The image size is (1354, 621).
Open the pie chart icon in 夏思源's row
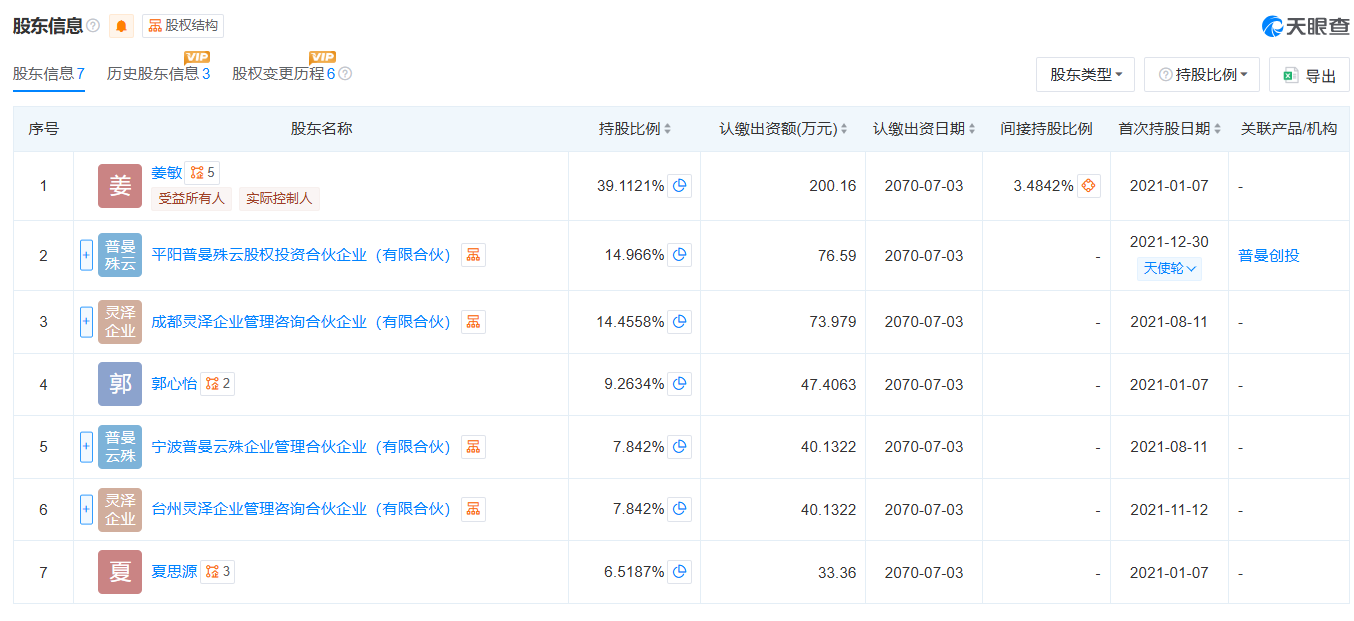click(680, 571)
